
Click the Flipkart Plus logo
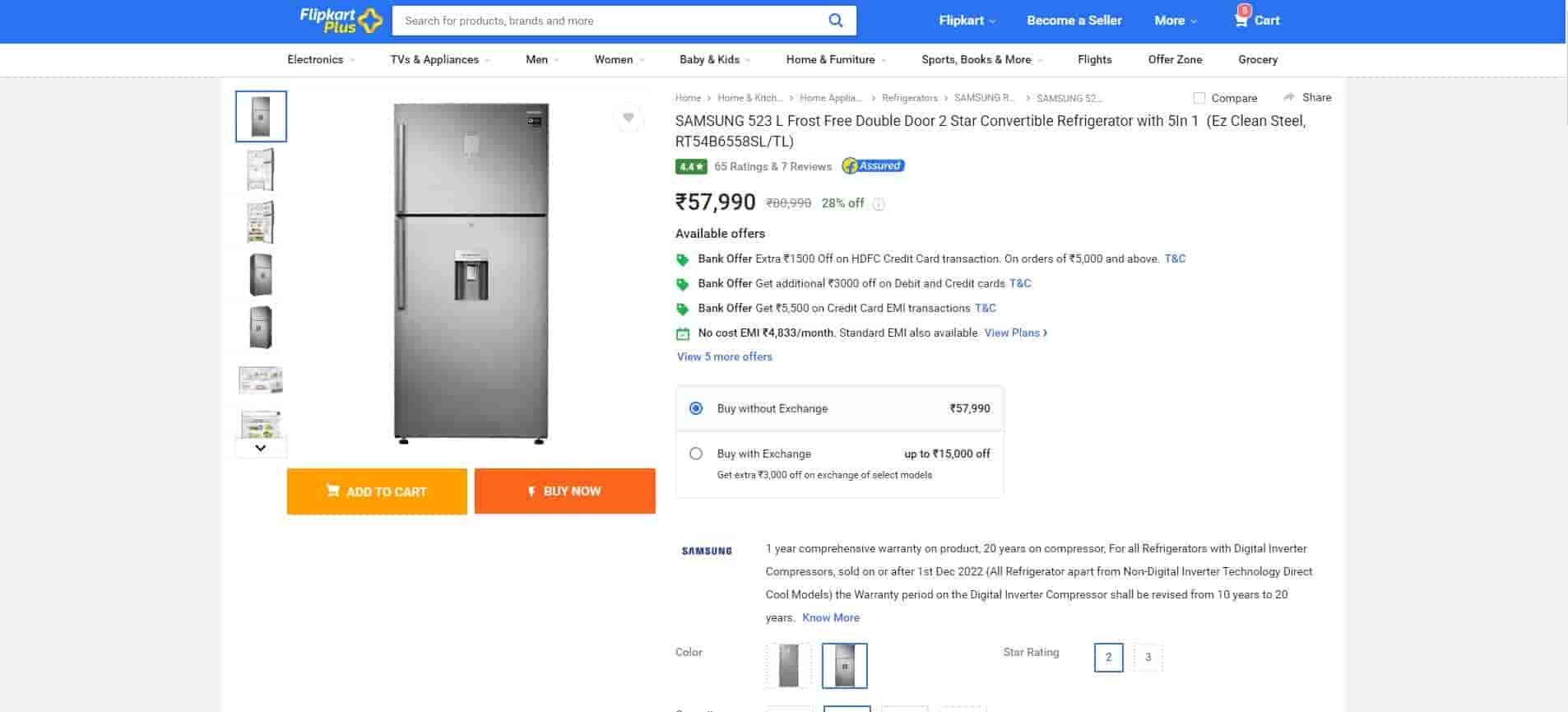pyautogui.click(x=341, y=21)
